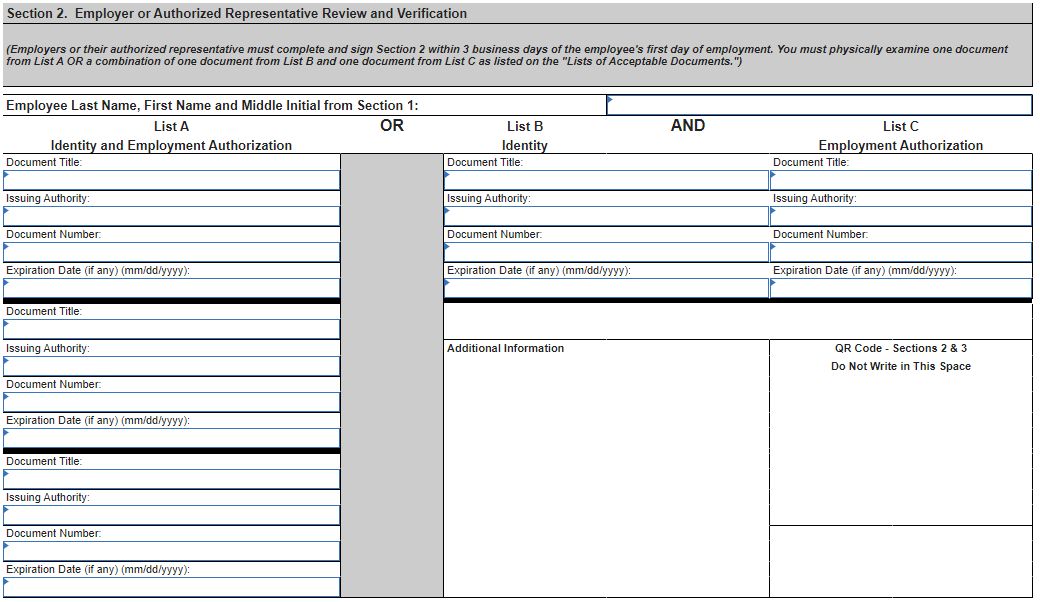The width and height of the screenshot is (1040, 602).
Task: Select the third List A Issuing Authority field
Action: pos(170,515)
